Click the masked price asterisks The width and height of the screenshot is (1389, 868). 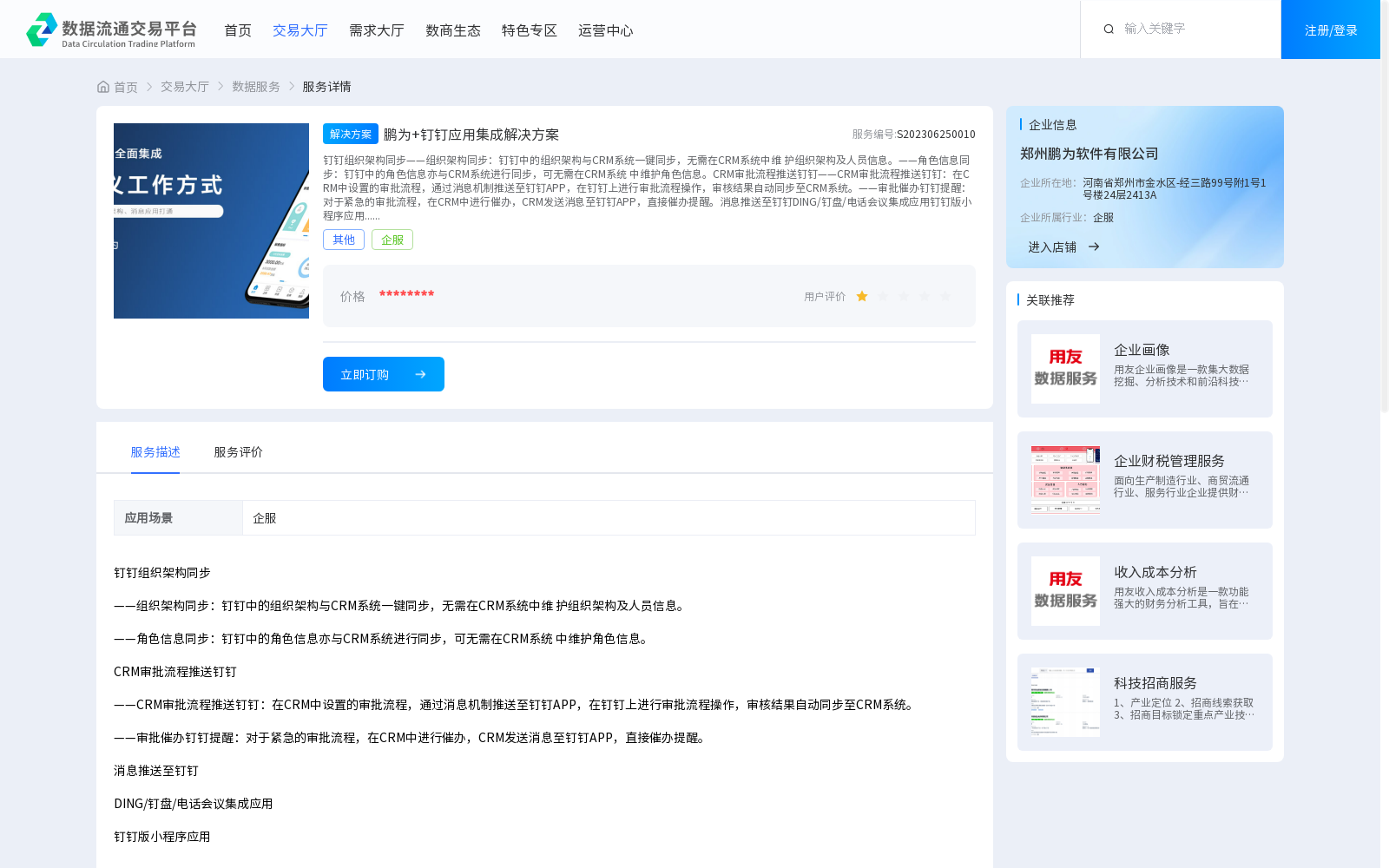[x=406, y=295]
